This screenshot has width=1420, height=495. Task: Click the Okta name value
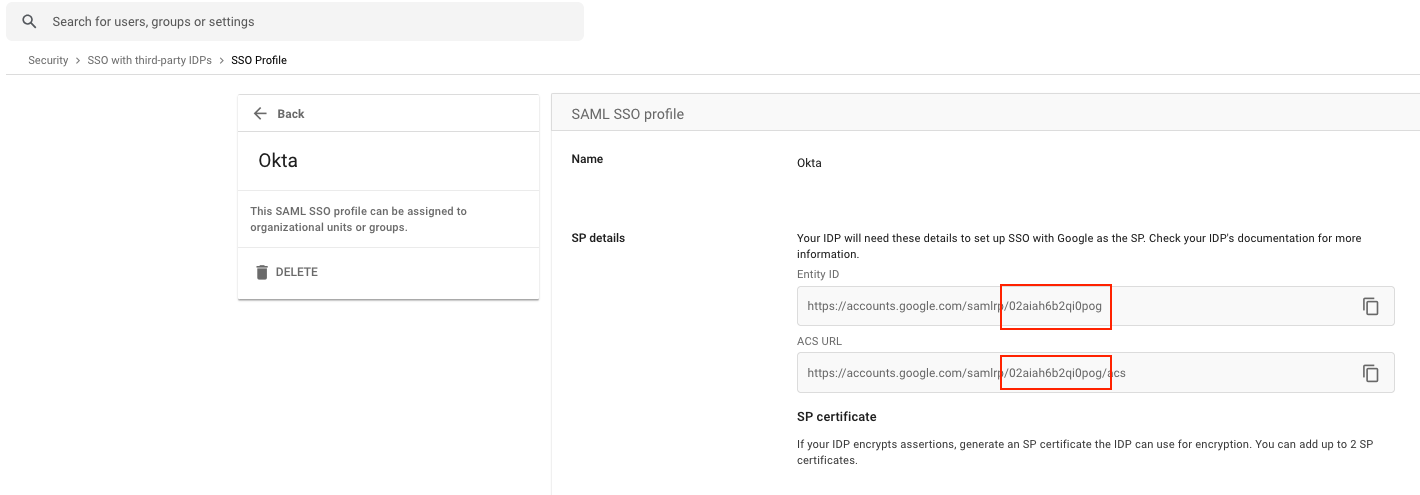(809, 163)
